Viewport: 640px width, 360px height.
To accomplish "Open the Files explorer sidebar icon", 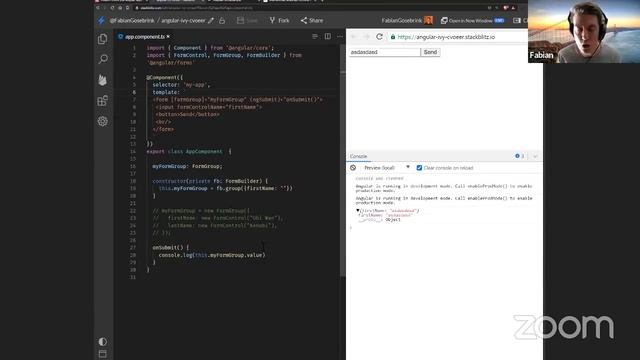I will 102,39.
